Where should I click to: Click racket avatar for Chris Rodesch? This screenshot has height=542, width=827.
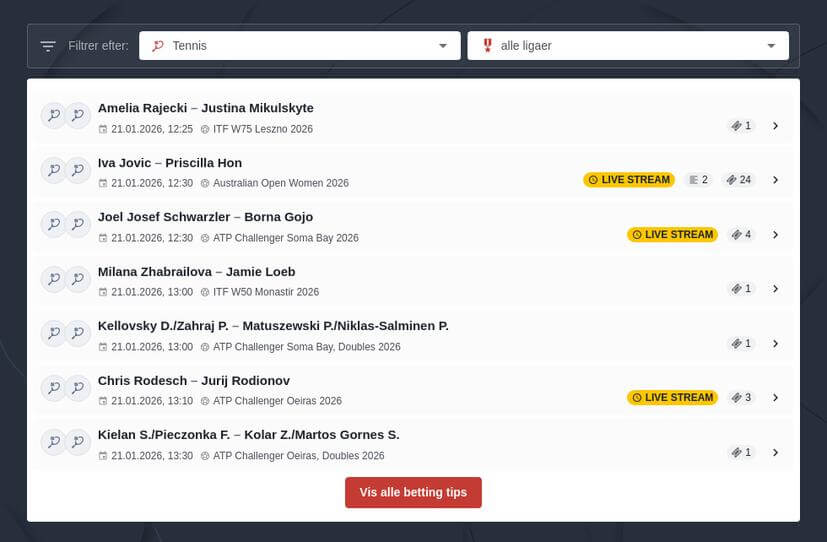click(x=54, y=388)
